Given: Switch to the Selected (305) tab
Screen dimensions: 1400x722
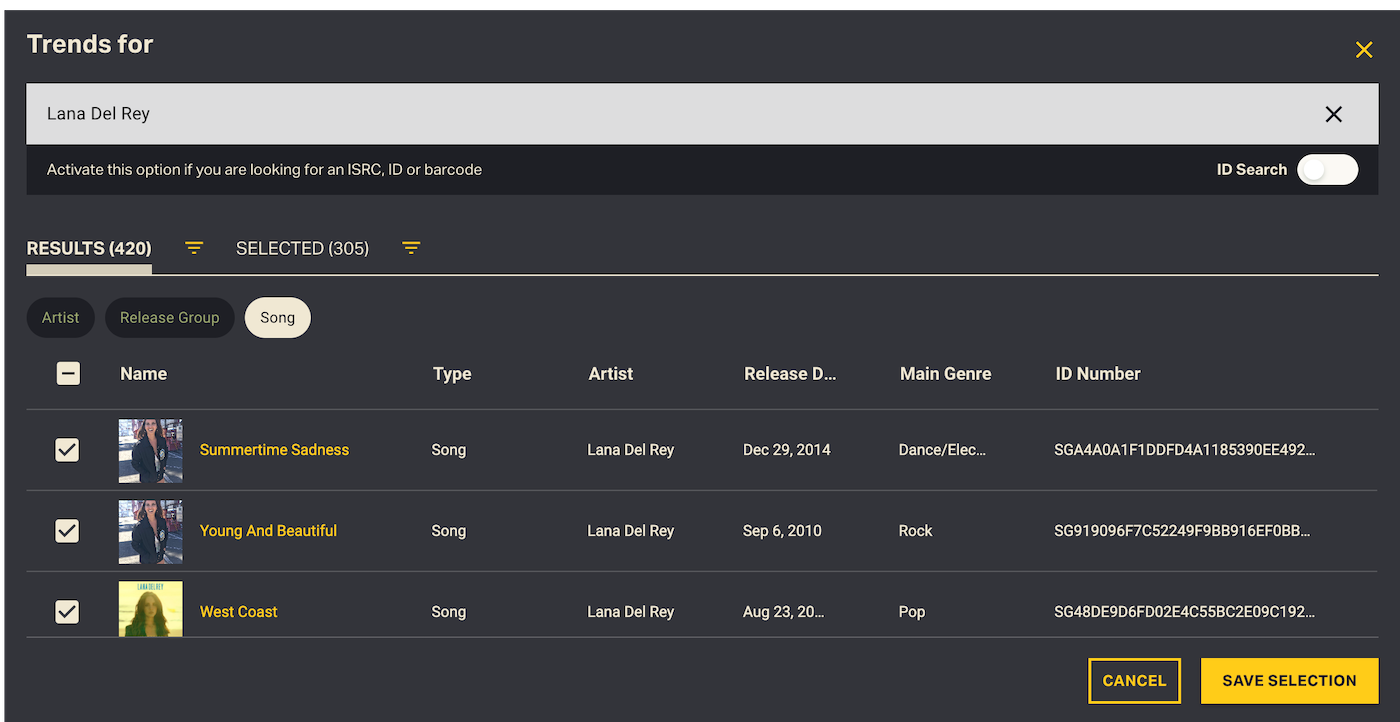Looking at the screenshot, I should tap(302, 248).
